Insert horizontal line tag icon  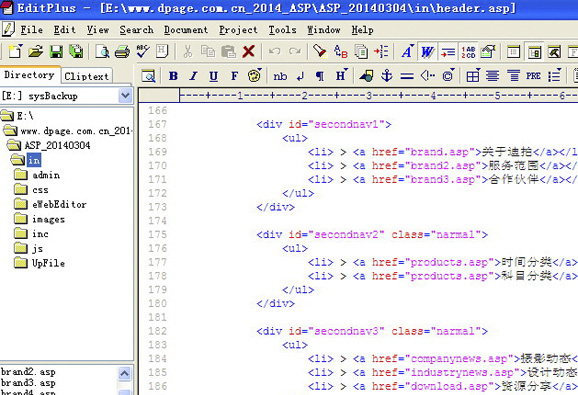pos(407,76)
